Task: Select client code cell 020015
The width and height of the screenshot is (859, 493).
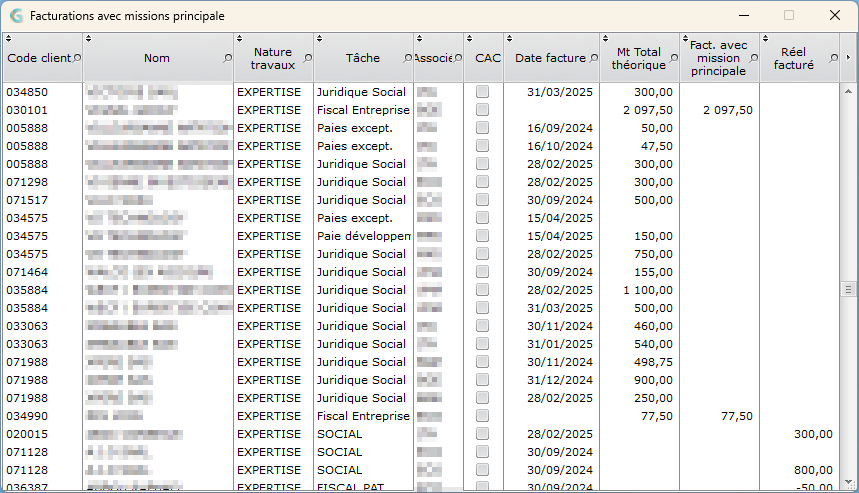Action: click(x=27, y=434)
